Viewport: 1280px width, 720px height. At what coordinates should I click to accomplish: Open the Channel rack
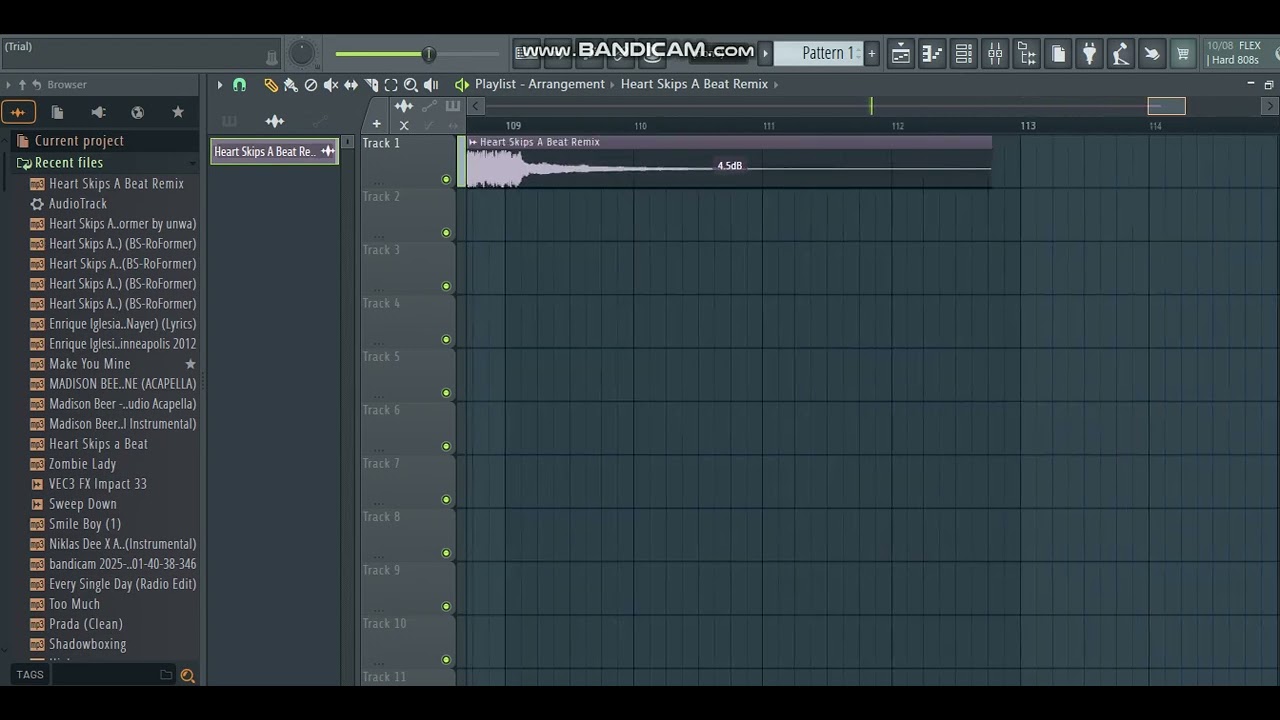click(x=964, y=54)
